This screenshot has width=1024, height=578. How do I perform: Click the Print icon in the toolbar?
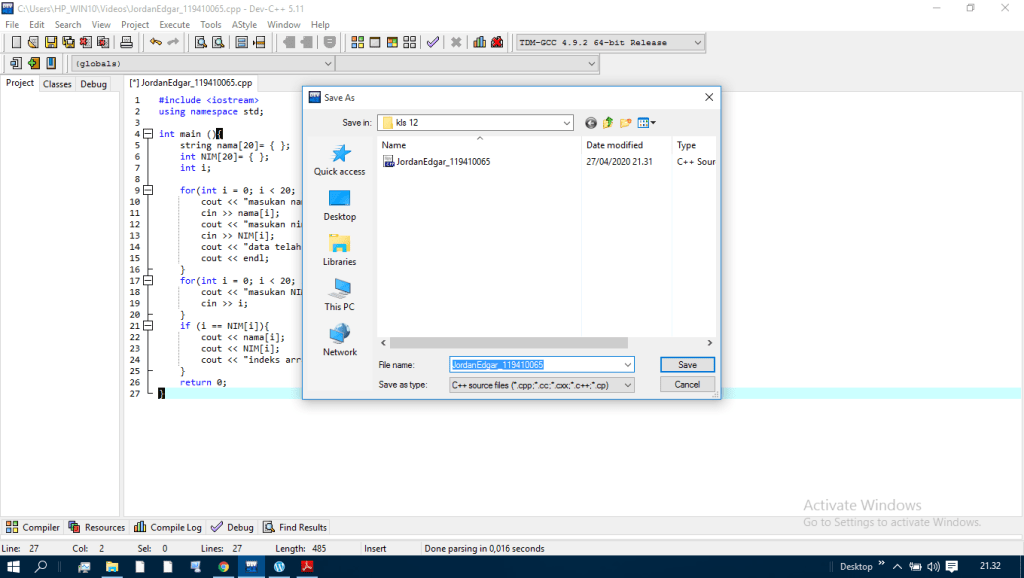[x=126, y=43]
